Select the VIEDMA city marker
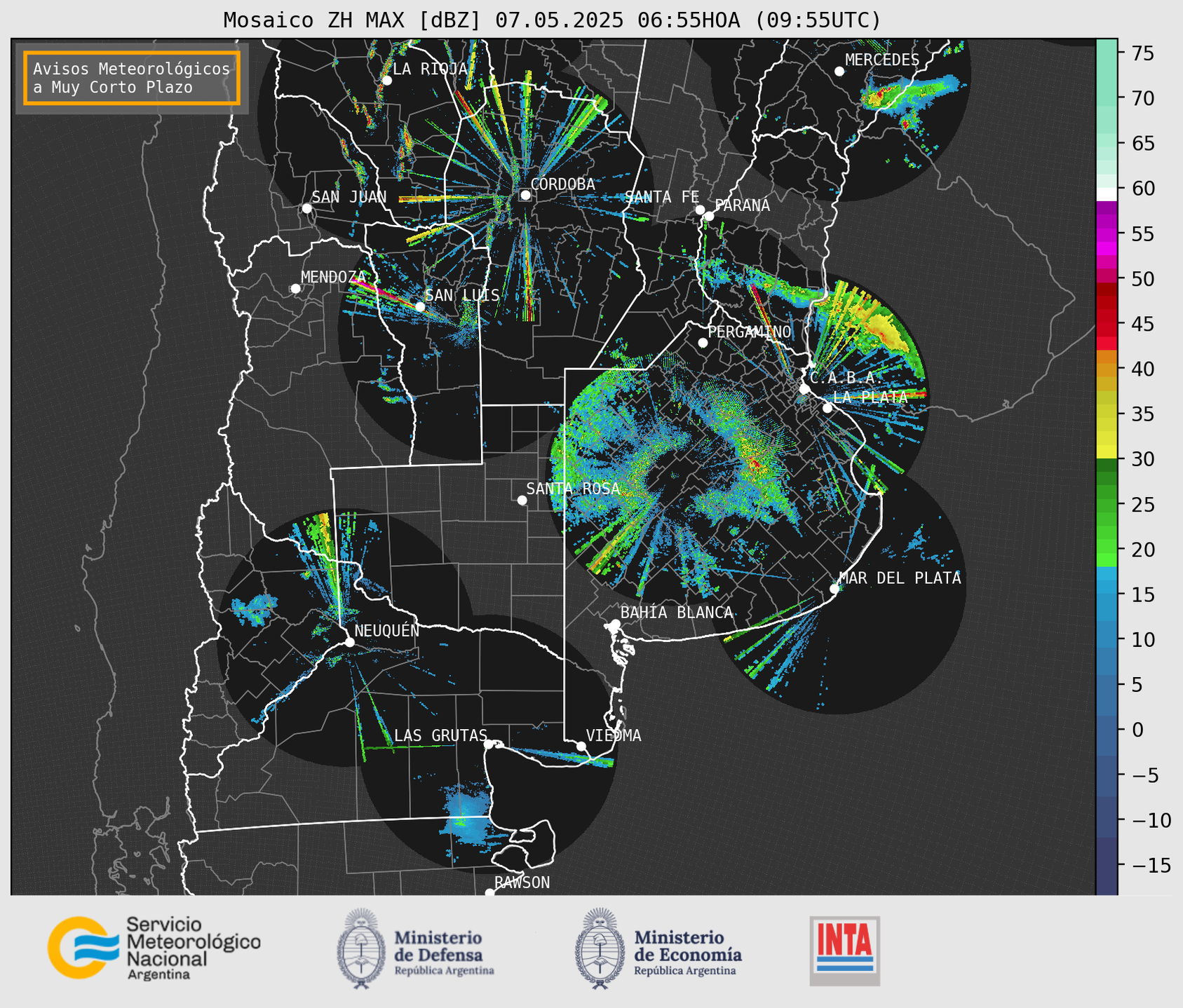This screenshot has width=1183, height=1008. click(x=581, y=746)
